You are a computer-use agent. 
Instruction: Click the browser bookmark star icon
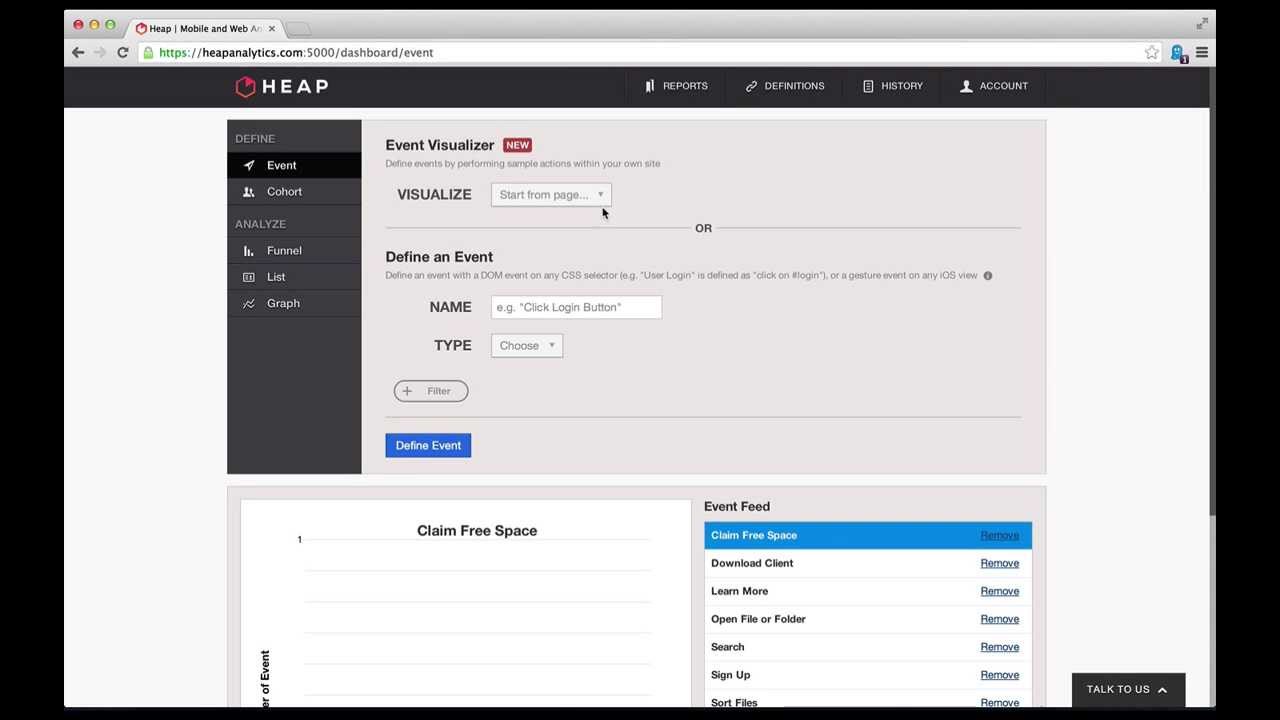coord(1152,53)
